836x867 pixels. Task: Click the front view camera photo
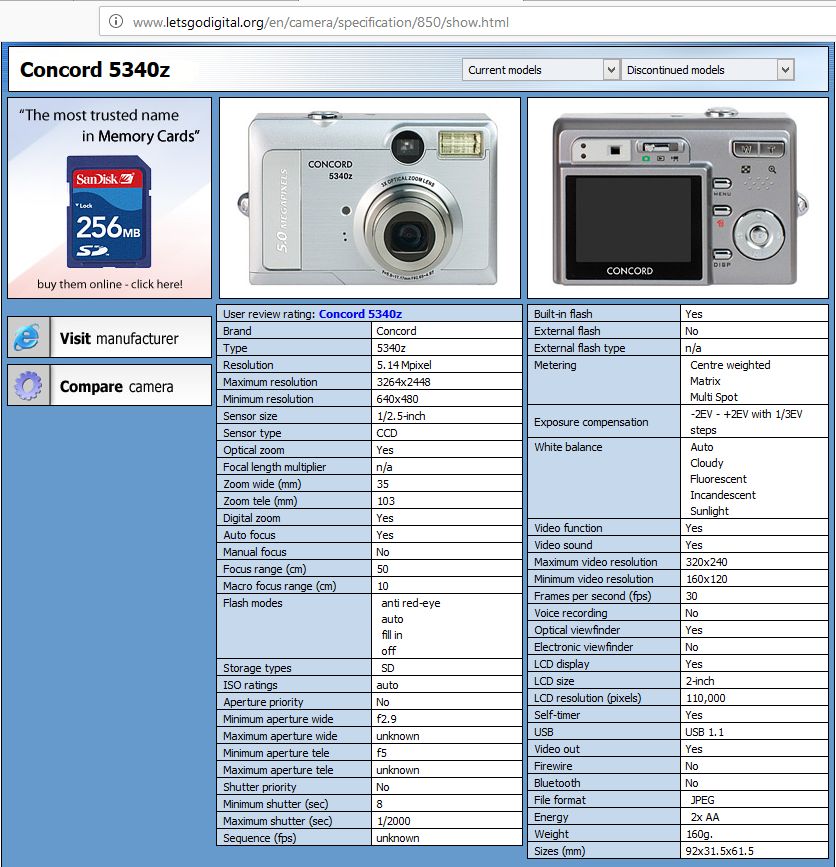click(370, 198)
